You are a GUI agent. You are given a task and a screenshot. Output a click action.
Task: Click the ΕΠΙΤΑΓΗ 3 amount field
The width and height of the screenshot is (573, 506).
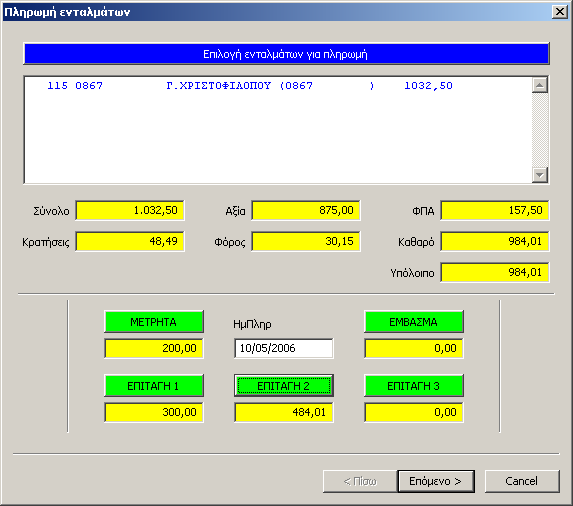[x=414, y=412]
